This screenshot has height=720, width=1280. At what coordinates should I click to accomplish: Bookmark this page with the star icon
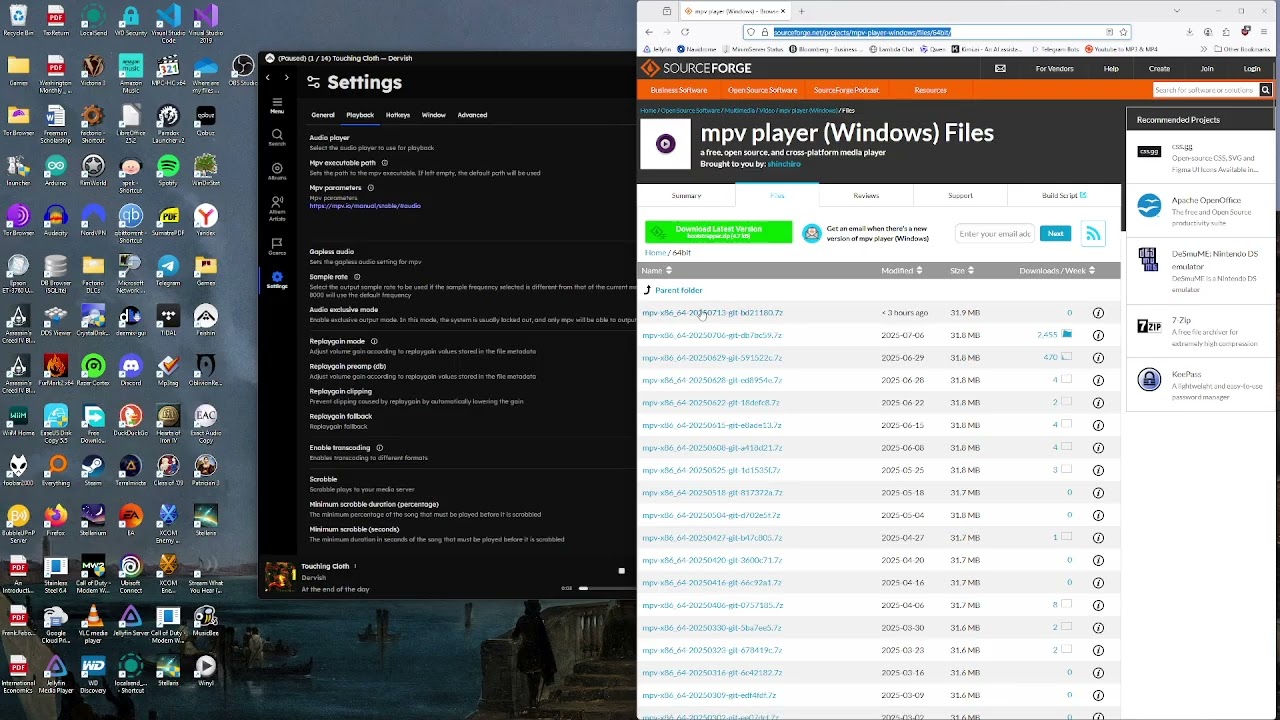pyautogui.click(x=1123, y=32)
